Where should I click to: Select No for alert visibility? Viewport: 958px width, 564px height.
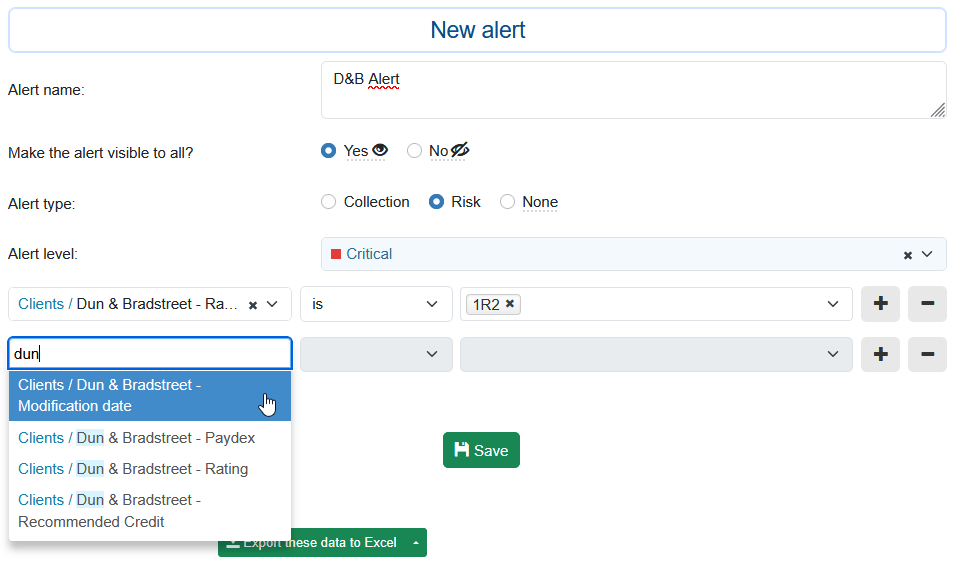pyautogui.click(x=414, y=151)
